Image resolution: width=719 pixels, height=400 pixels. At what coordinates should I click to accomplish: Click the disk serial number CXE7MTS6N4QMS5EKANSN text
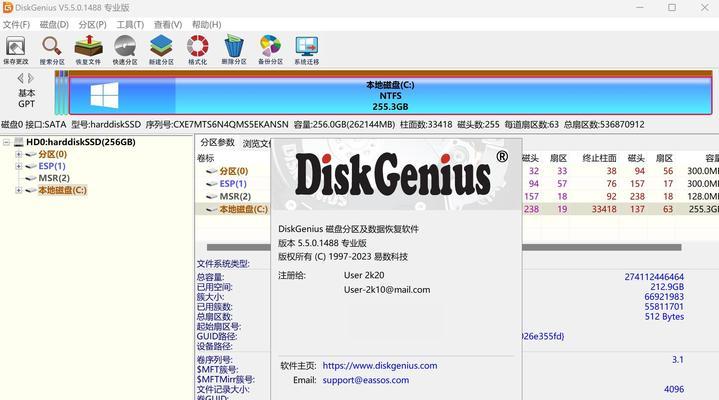[x=231, y=124]
